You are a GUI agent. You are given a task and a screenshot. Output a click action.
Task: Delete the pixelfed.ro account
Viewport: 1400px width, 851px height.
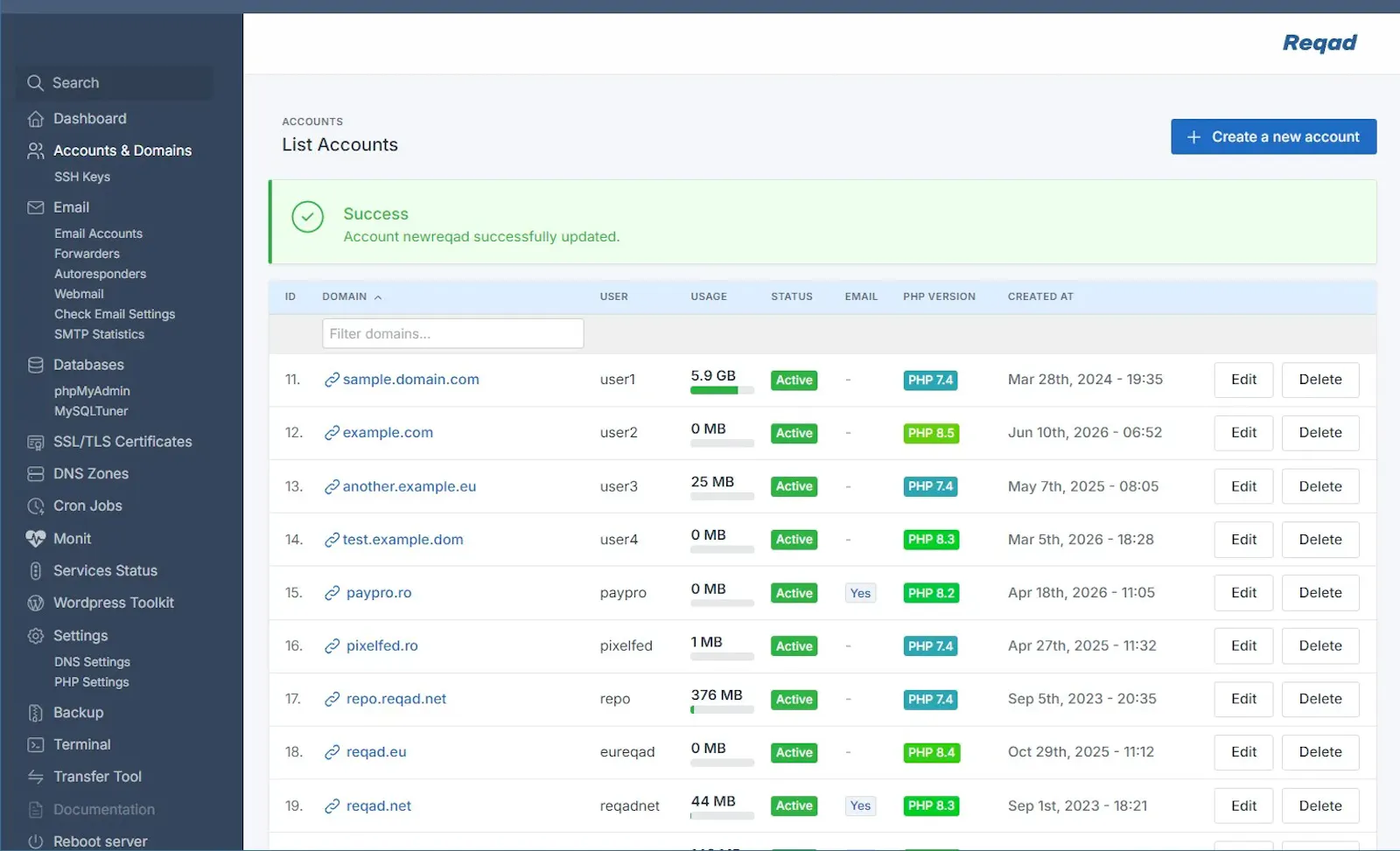[x=1320, y=645]
